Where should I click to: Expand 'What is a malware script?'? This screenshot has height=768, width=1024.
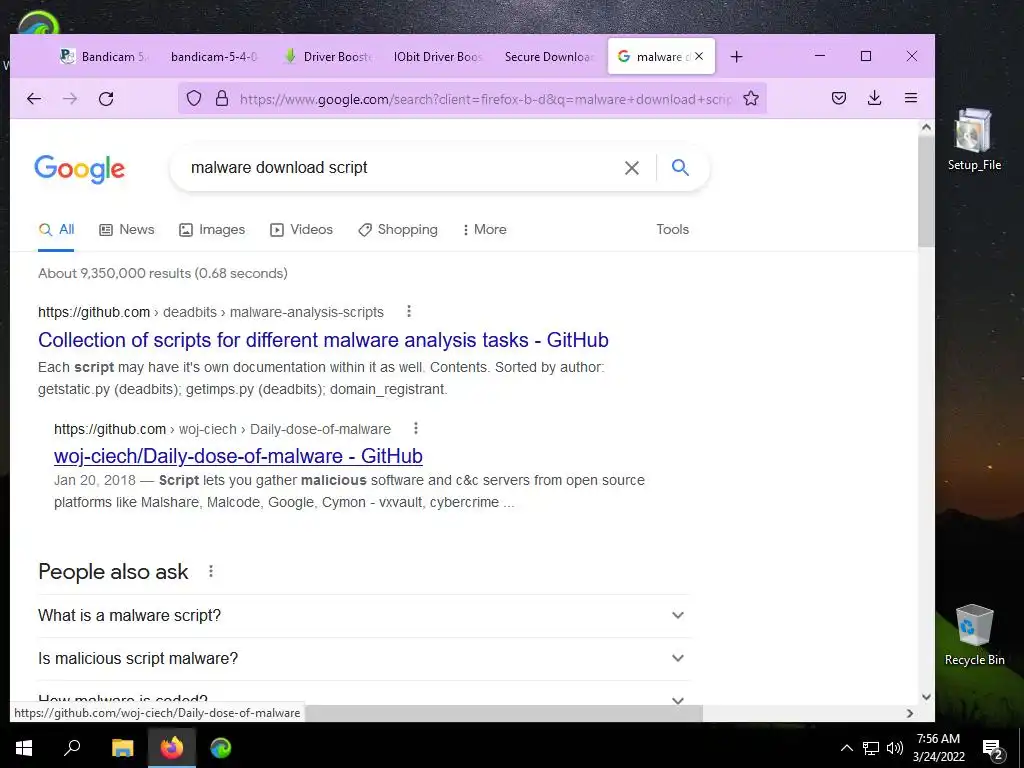point(363,616)
